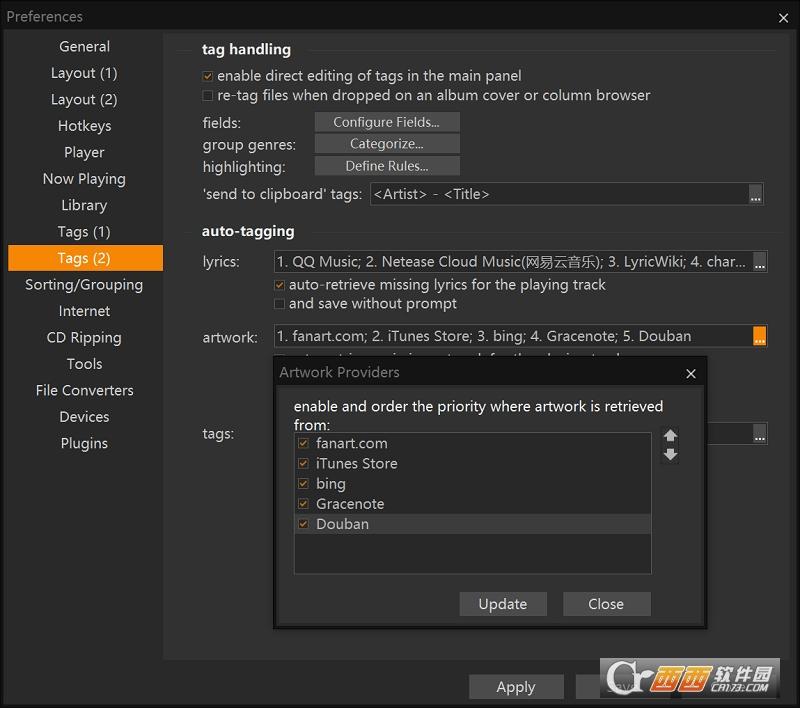
Task: Click Close in Artwork Providers
Action: 607,604
